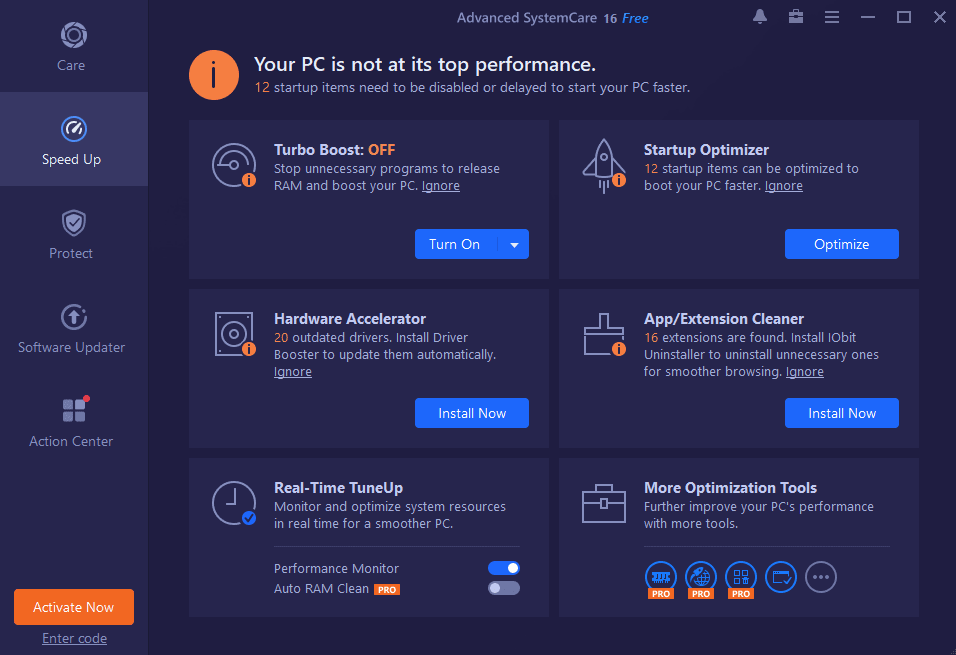Click the orange info alert circle

click(213, 75)
